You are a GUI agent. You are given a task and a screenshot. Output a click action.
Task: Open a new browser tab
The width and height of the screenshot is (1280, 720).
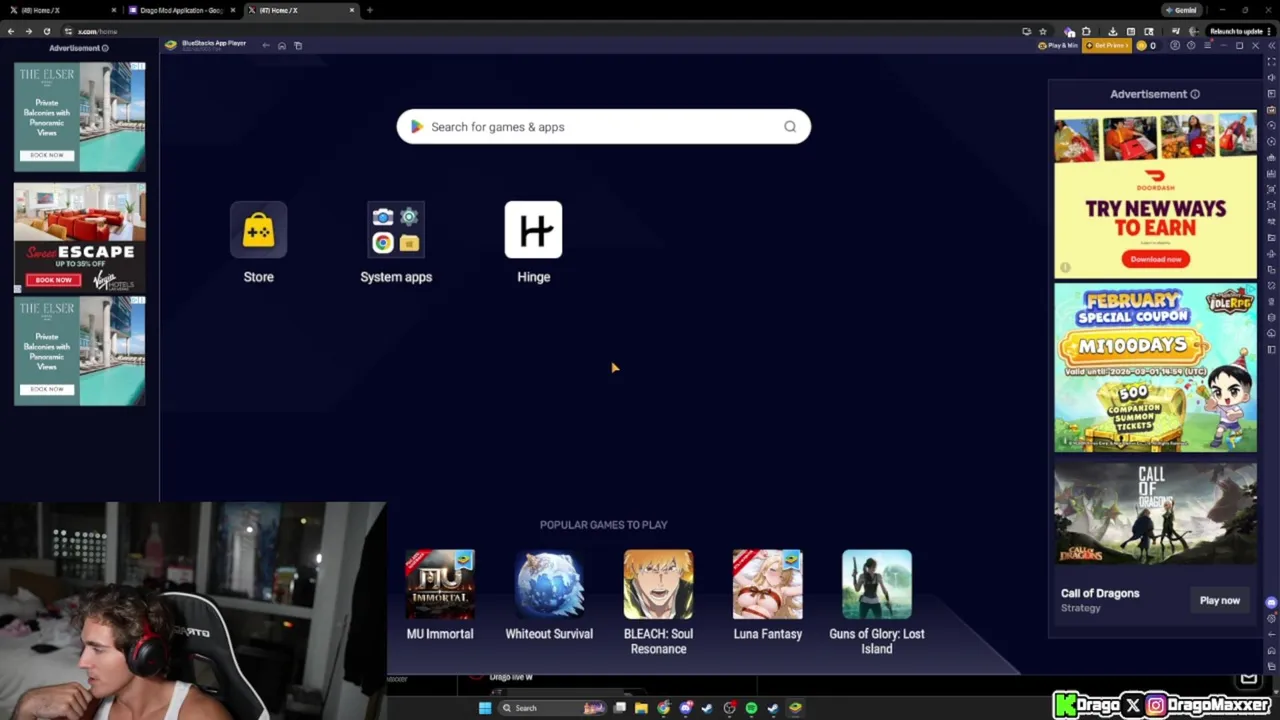tap(369, 10)
